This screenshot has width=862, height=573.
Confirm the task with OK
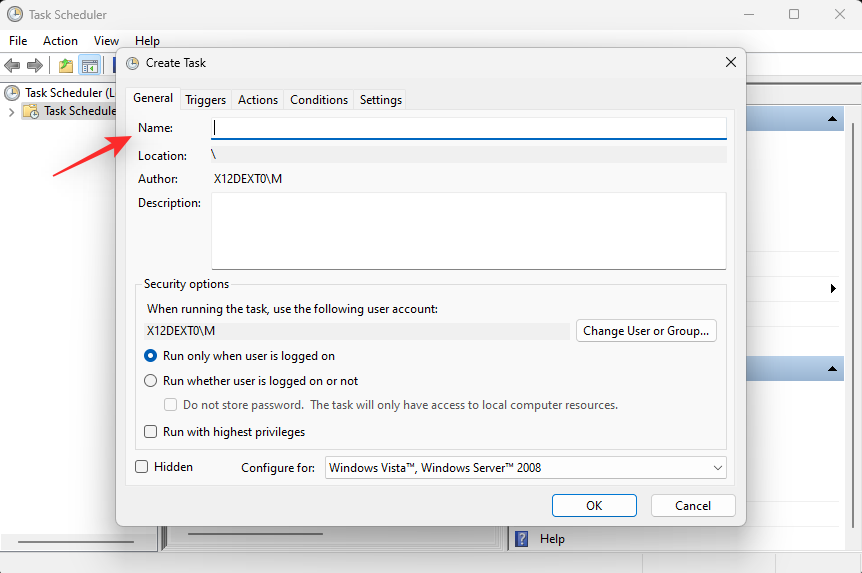pos(594,506)
